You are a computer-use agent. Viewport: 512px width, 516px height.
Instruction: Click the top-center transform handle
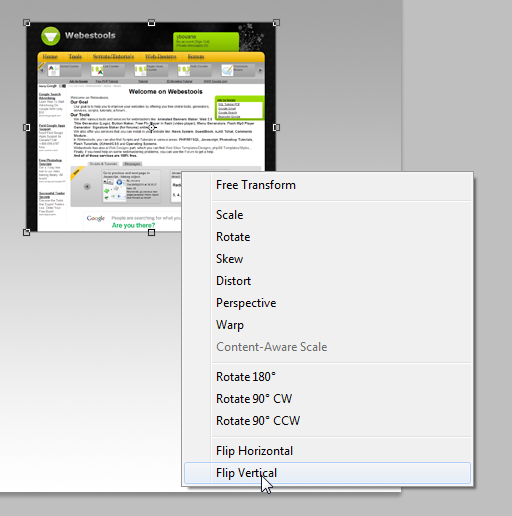[151, 23]
